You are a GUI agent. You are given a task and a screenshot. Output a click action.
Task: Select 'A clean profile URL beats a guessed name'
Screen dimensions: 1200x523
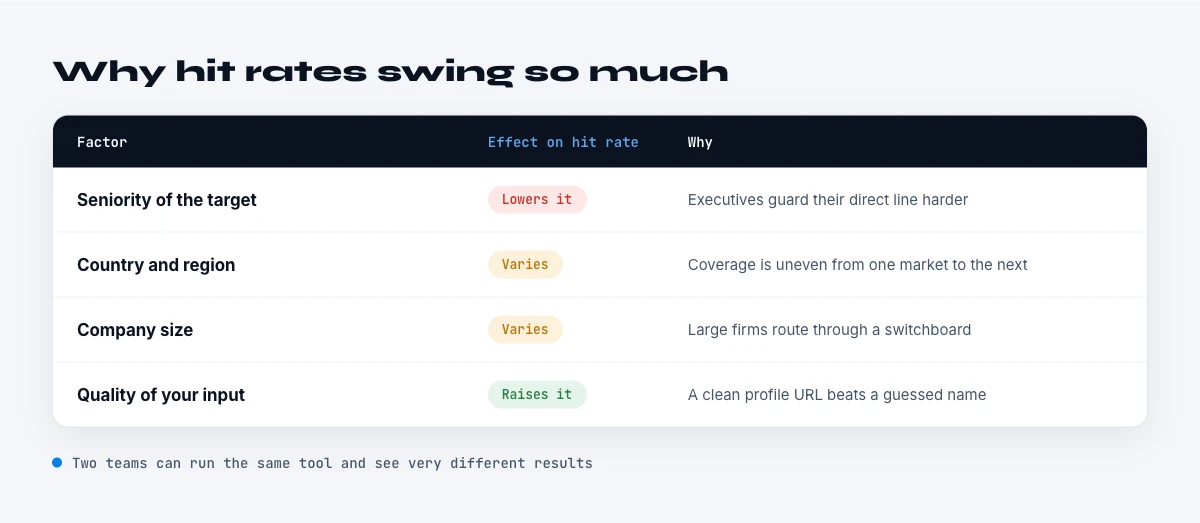click(837, 395)
